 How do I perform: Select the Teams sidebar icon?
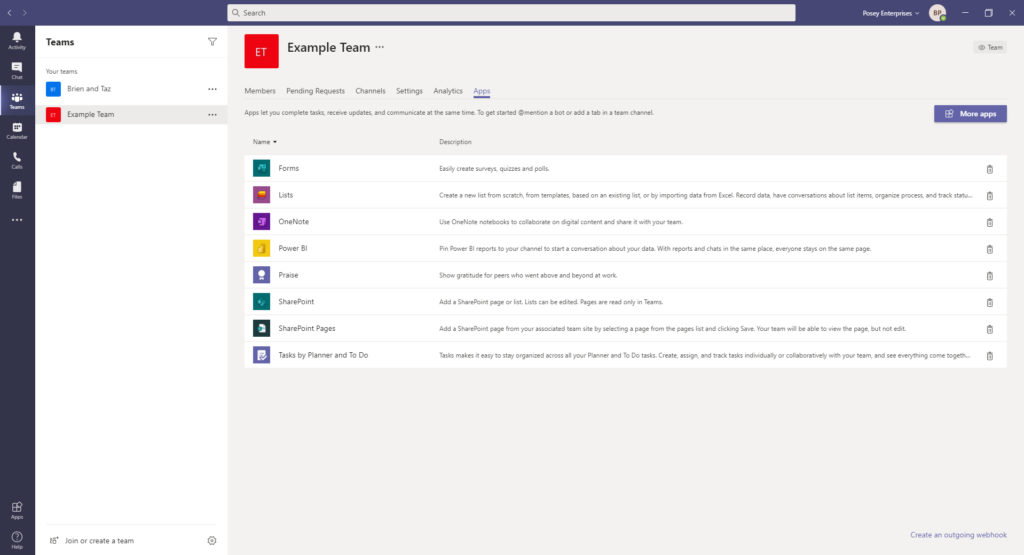coord(17,101)
